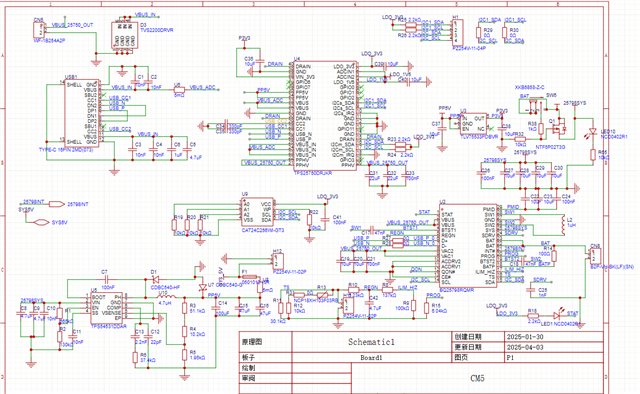This screenshot has height=394, width=640.
Task: Click the D3 TVS2200DRVR diode component
Action: coord(125,36)
